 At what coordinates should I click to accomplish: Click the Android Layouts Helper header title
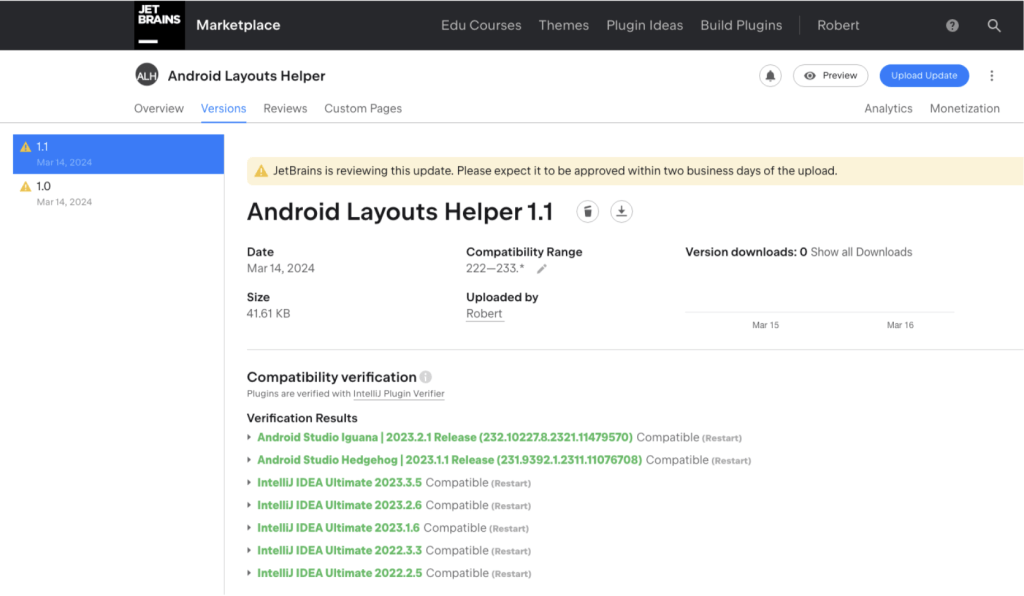[246, 76]
